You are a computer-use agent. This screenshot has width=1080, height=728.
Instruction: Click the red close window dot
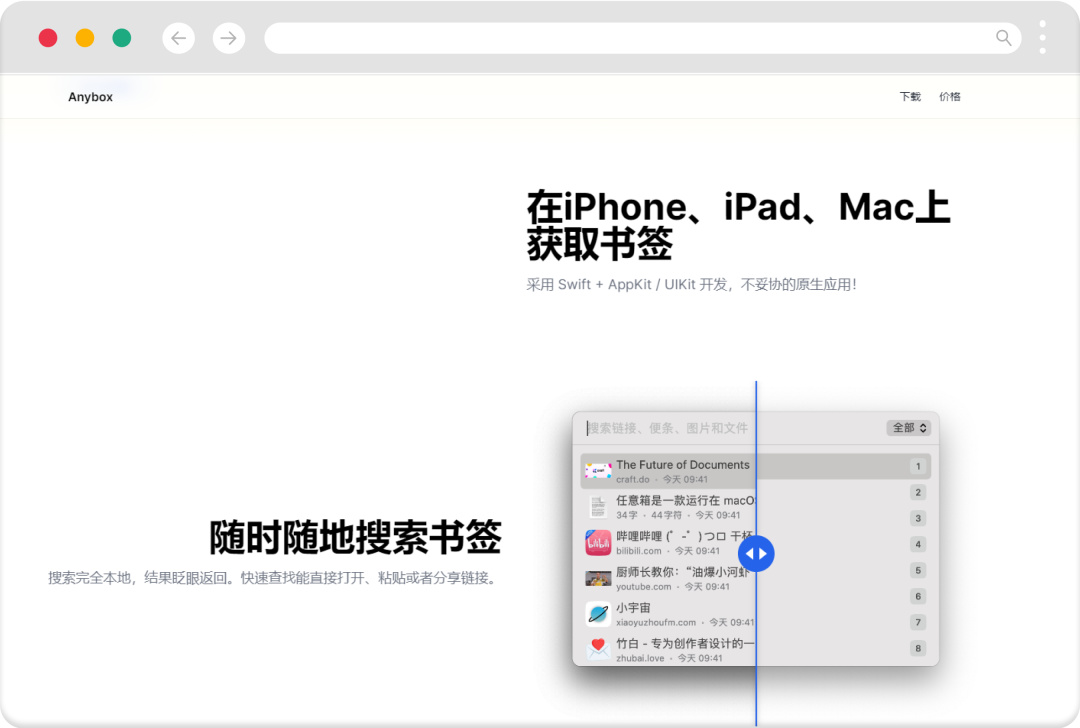(x=48, y=38)
